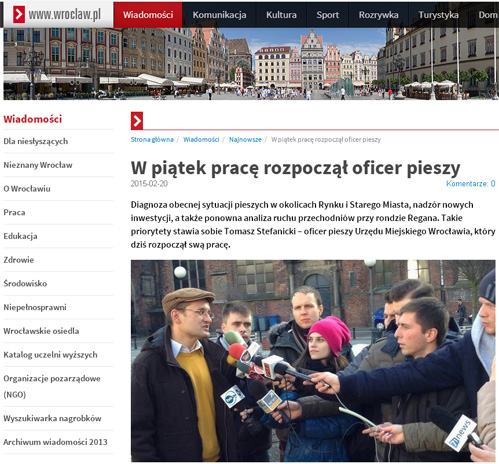Open the Turystyka menu item
Viewport: 499px width, 464px height.
[x=438, y=15]
